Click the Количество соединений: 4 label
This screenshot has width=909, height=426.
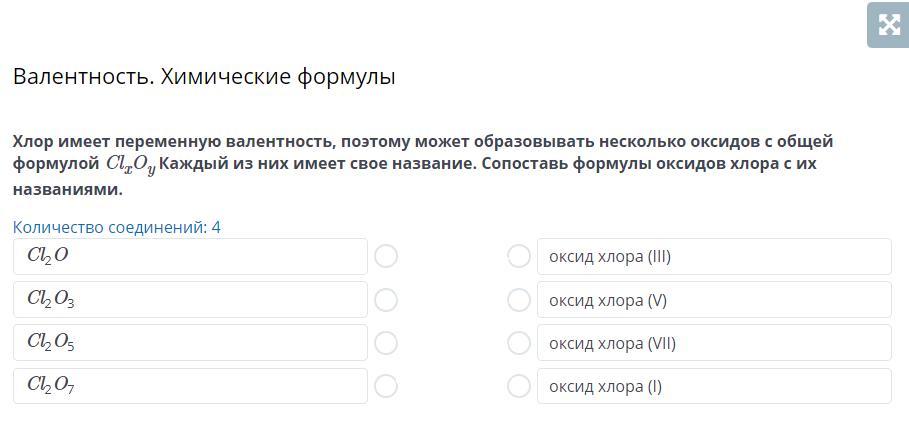[x=117, y=227]
